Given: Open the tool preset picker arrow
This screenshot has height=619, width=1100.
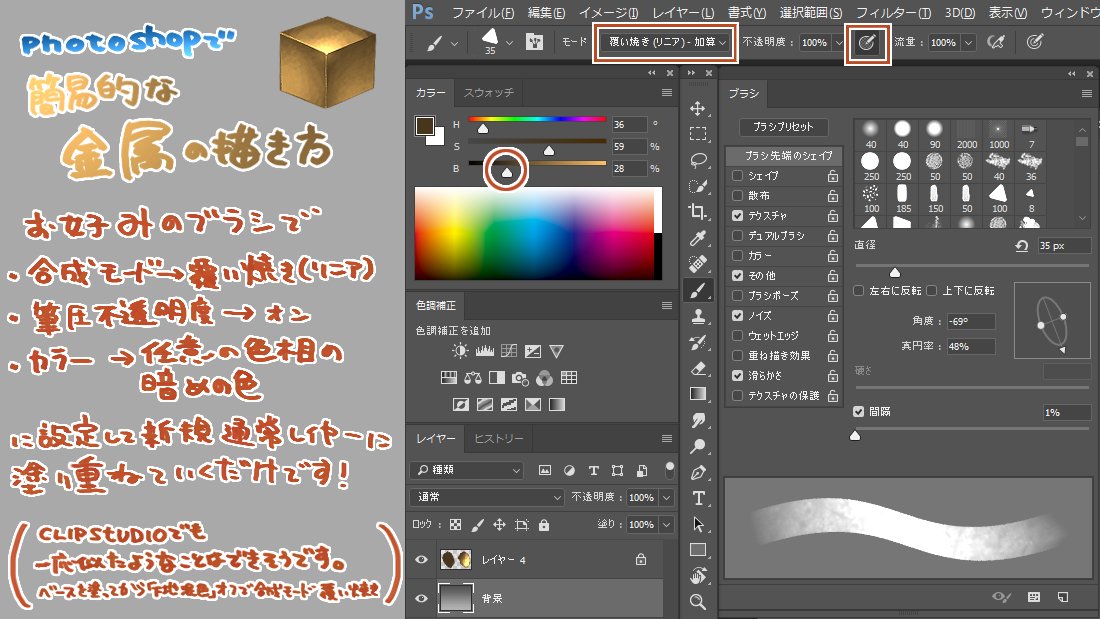Looking at the screenshot, I should point(454,43).
